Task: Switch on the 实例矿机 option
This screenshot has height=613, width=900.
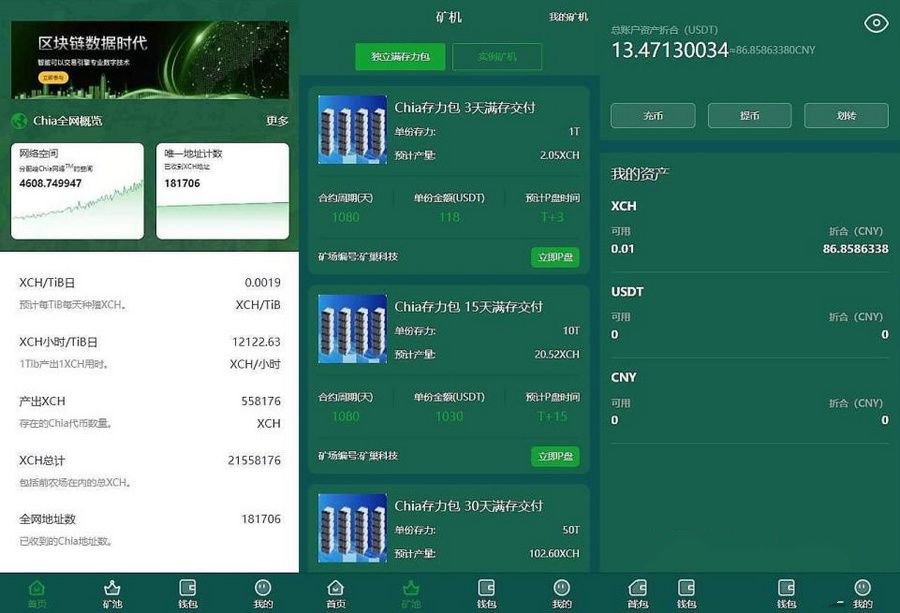Action: pos(499,57)
